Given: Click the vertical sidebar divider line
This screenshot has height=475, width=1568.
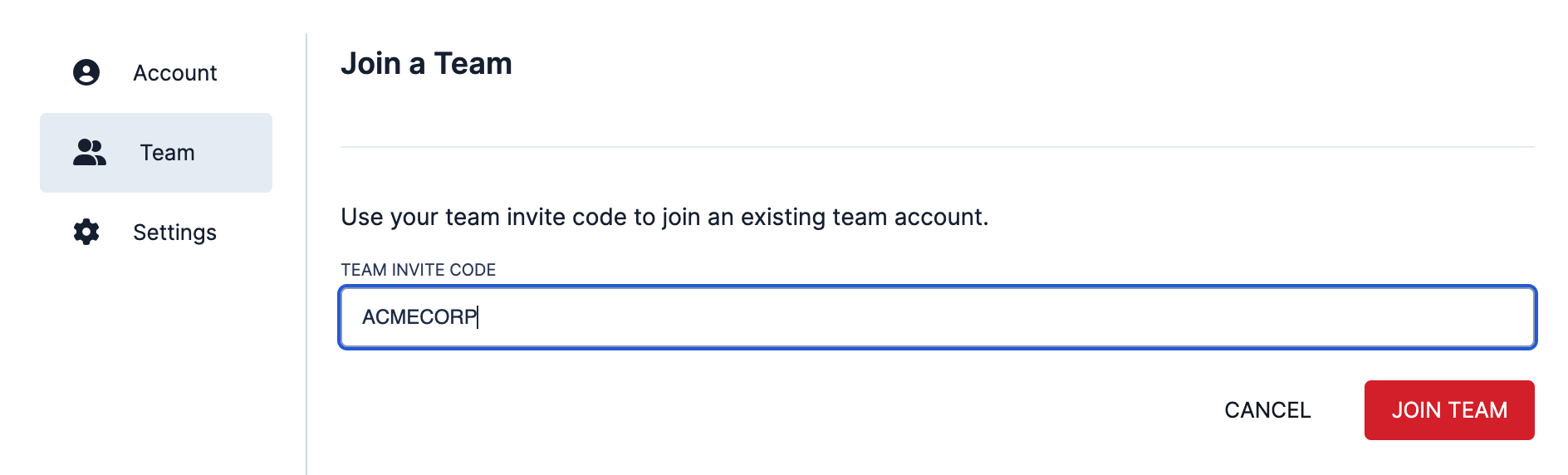Looking at the screenshot, I should [306, 332].
